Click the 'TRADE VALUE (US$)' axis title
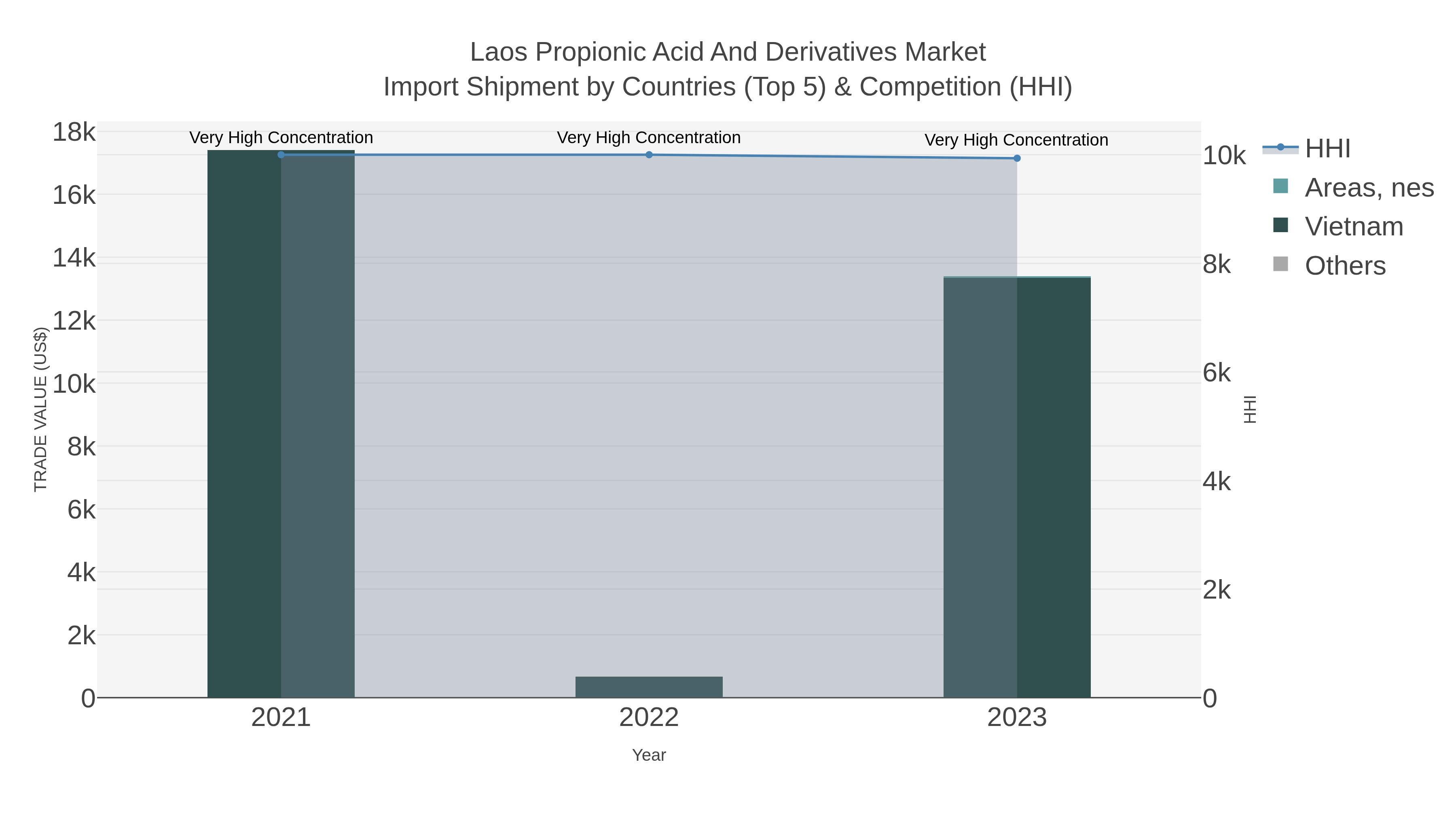 pos(41,409)
